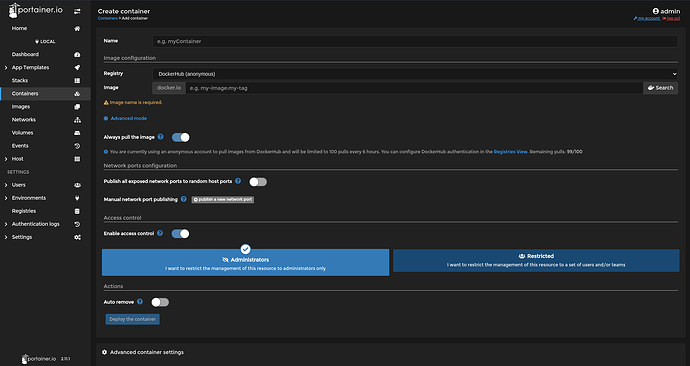Toggle Enable access control switch

click(x=180, y=234)
